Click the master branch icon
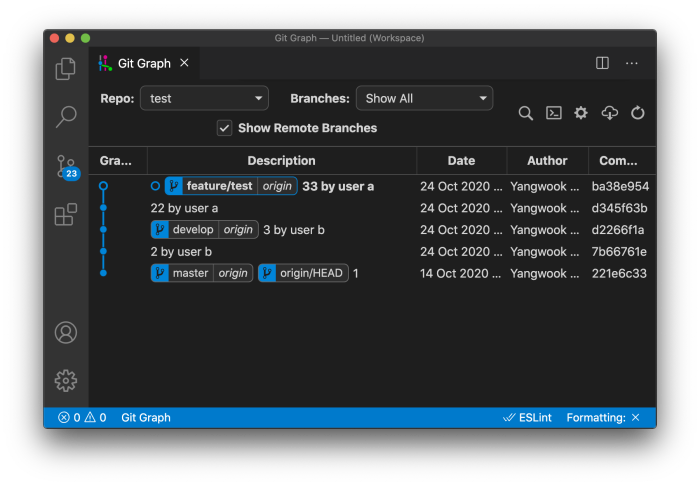This screenshot has width=700, height=486. pyautogui.click(x=159, y=273)
